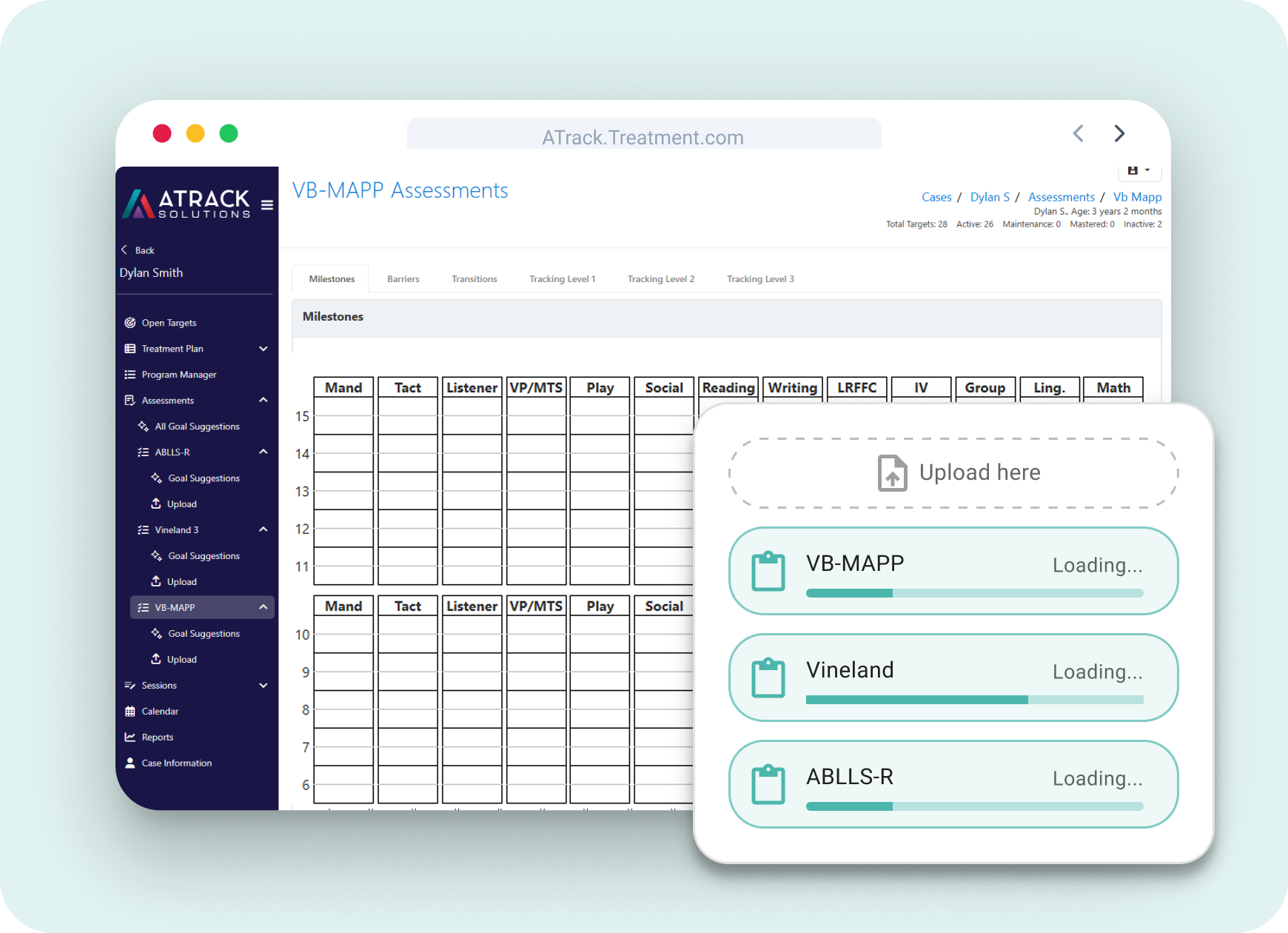Select the Open Targets icon
Image resolution: width=1288 pixels, height=933 pixels.
point(130,322)
